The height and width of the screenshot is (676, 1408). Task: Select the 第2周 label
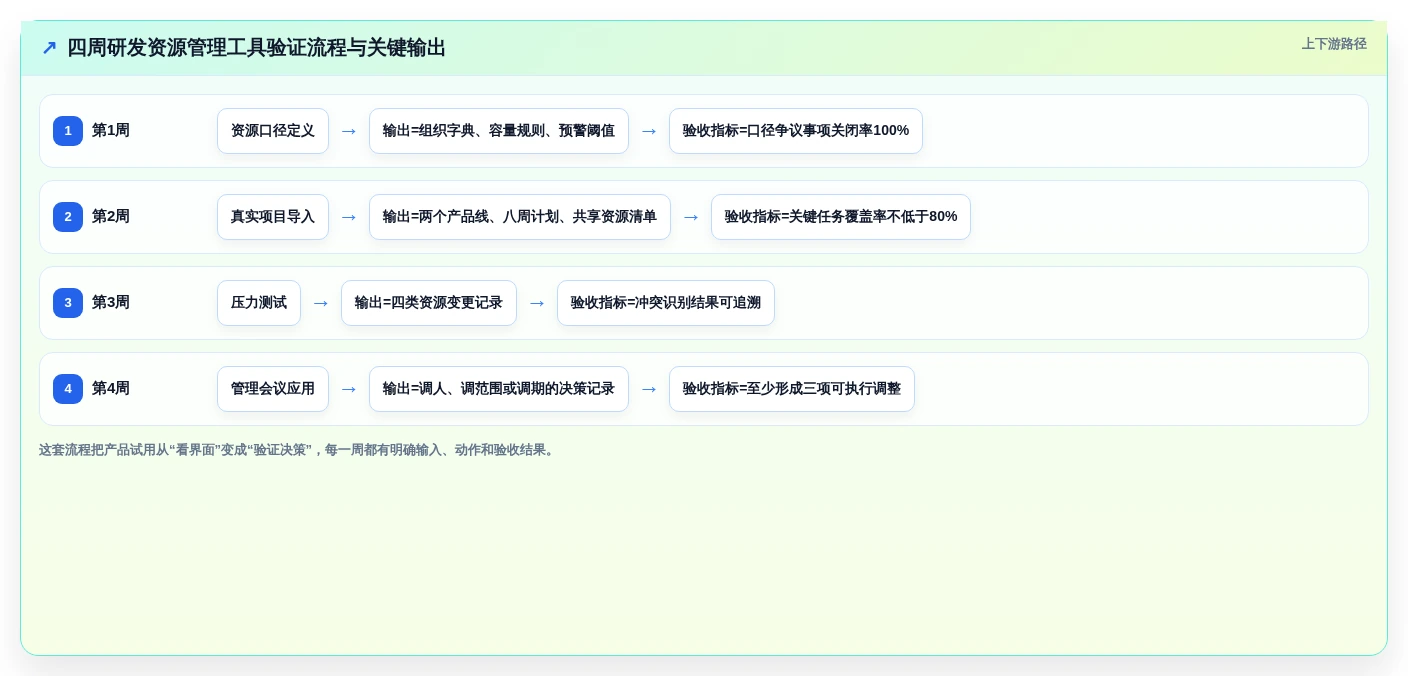pos(111,217)
